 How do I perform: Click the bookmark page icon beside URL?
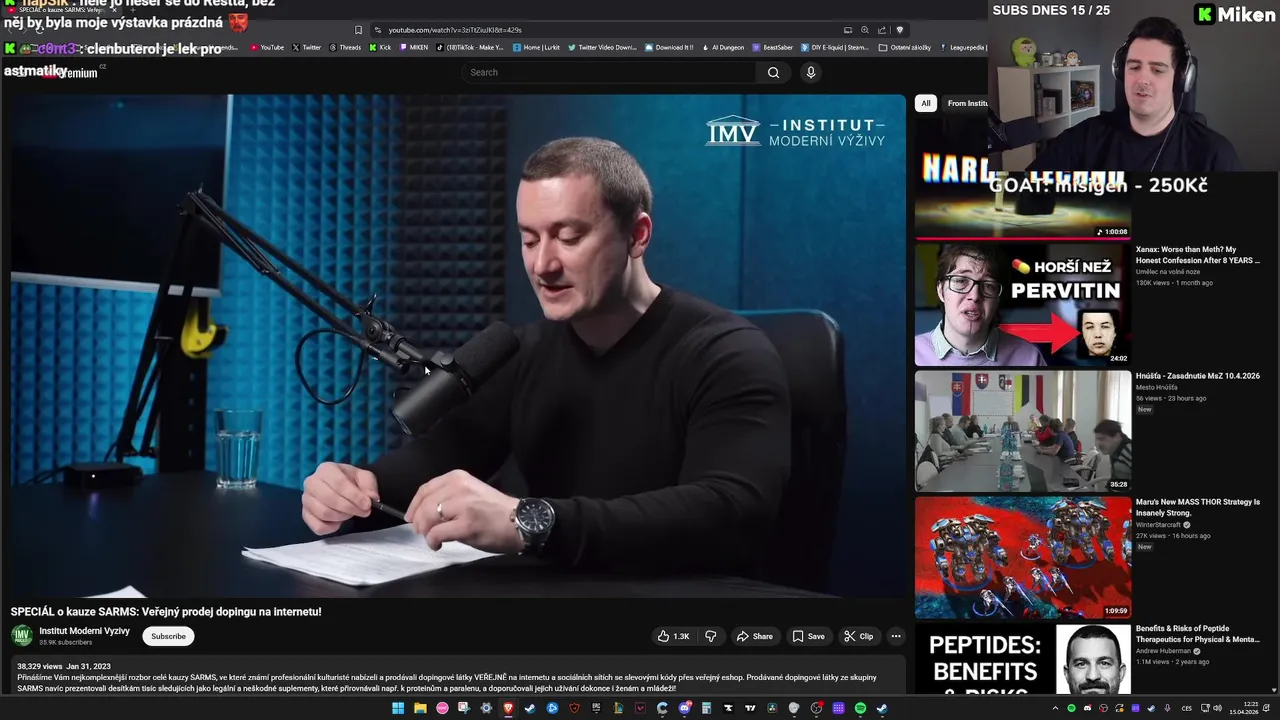pos(358,30)
